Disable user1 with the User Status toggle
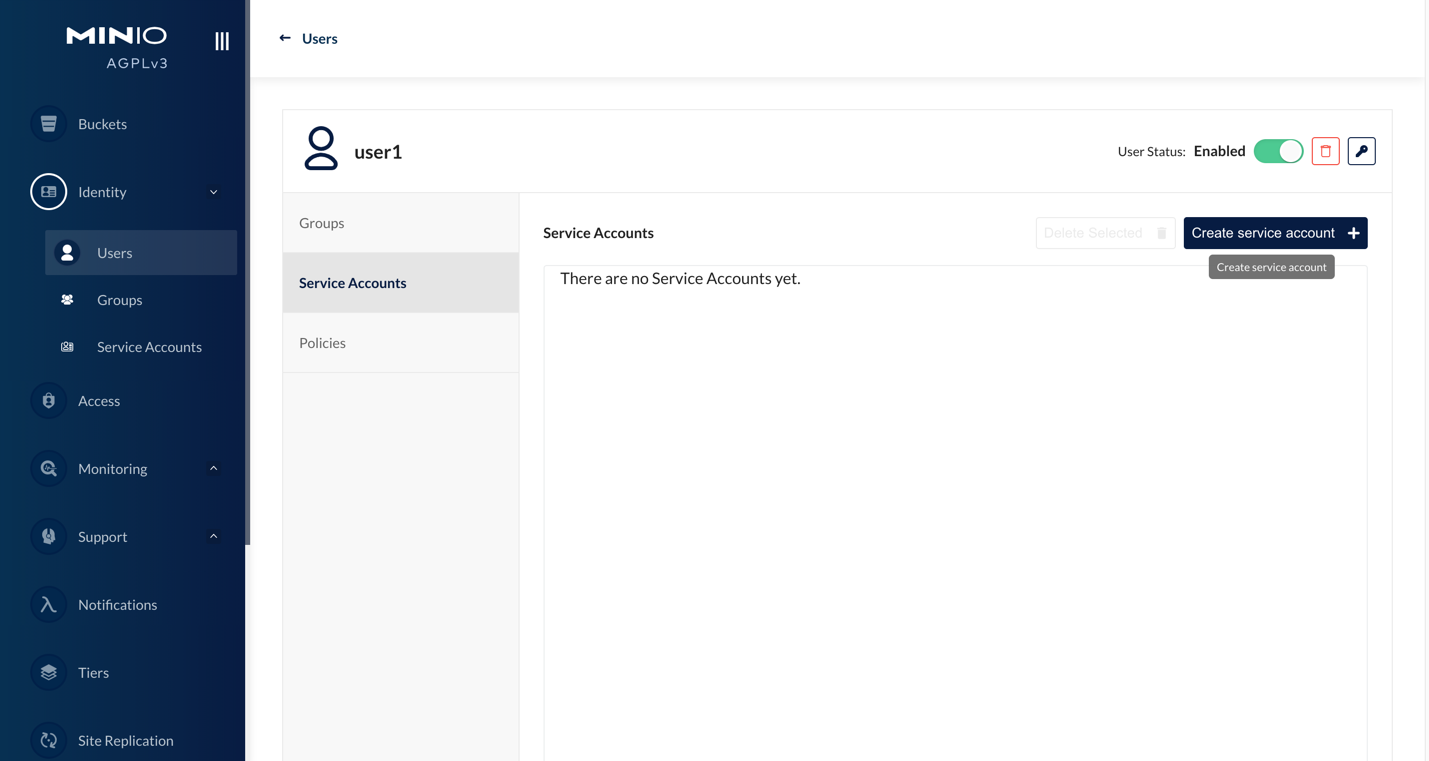The width and height of the screenshot is (1429, 761). point(1278,151)
